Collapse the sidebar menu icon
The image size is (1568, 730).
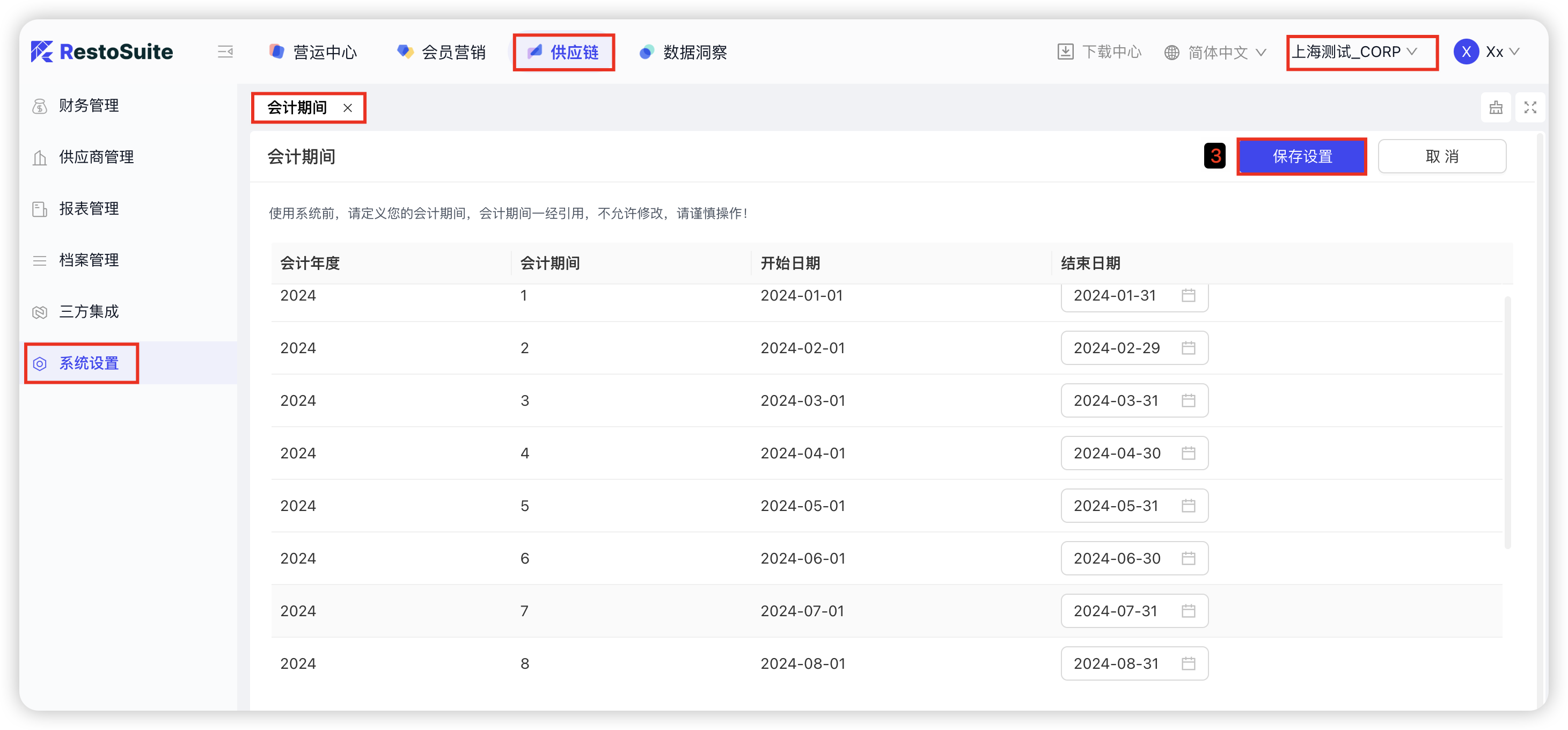[225, 52]
